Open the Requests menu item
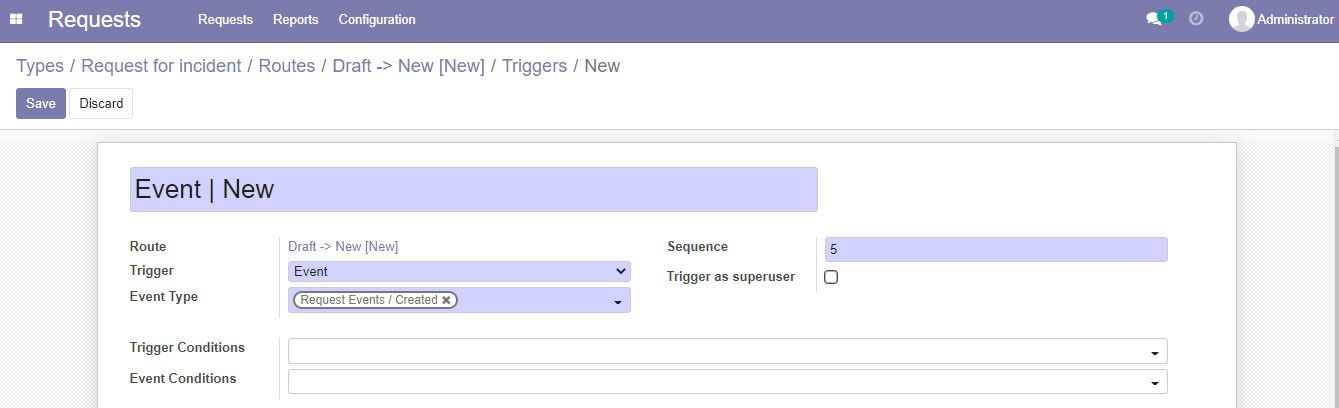The width and height of the screenshot is (1339, 408). click(225, 19)
